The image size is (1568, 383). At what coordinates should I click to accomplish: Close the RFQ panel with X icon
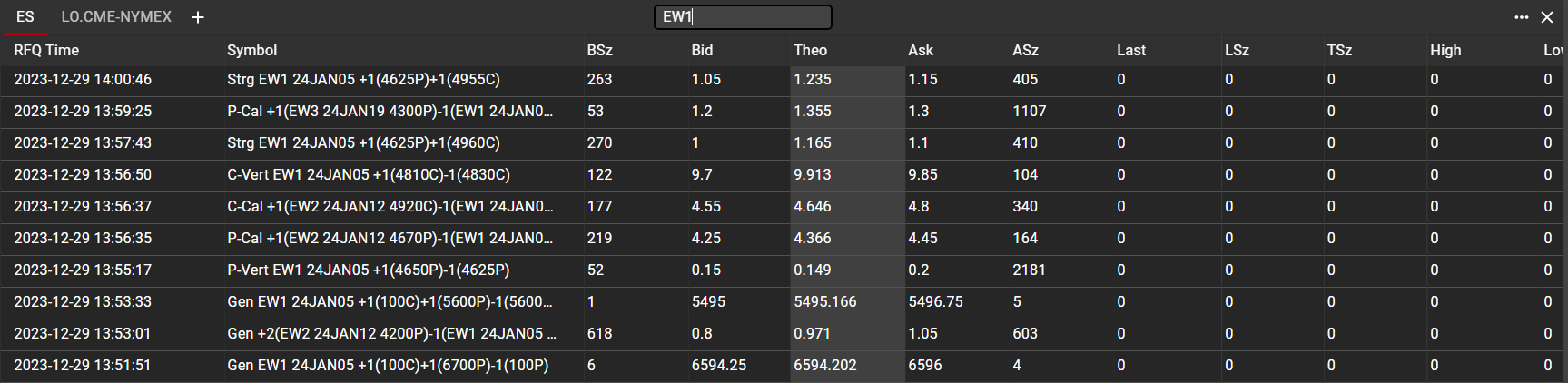pos(1548,17)
